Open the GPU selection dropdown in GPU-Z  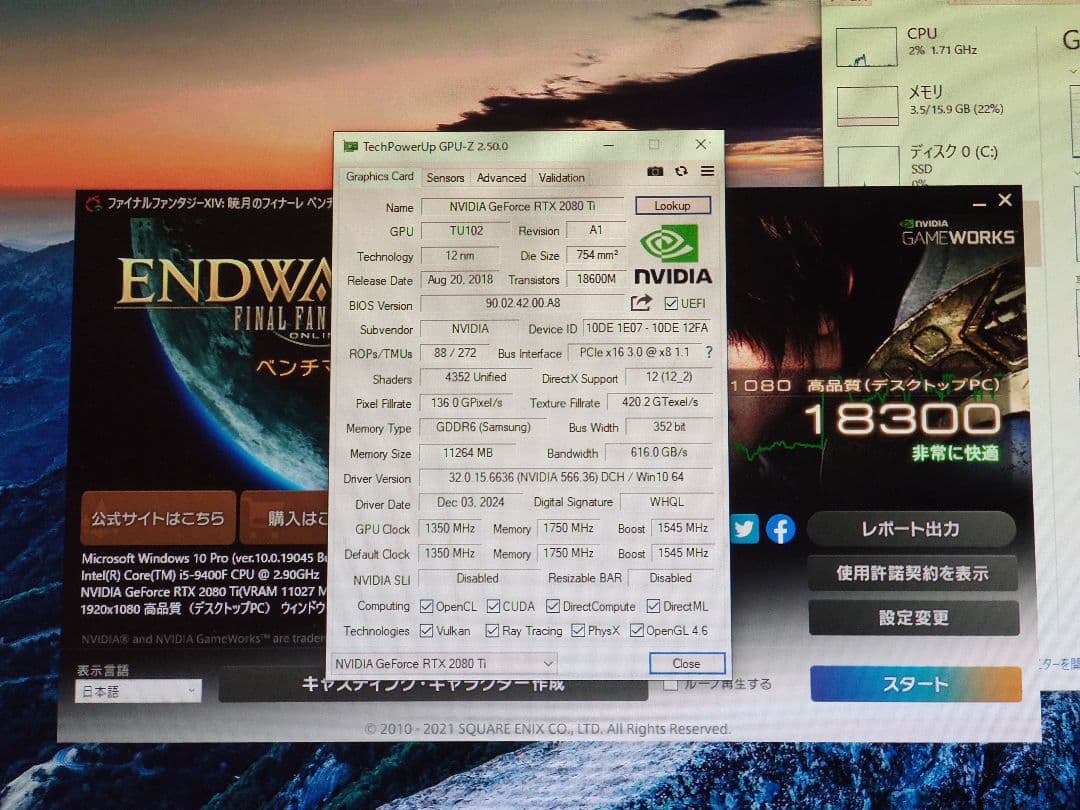[x=444, y=663]
